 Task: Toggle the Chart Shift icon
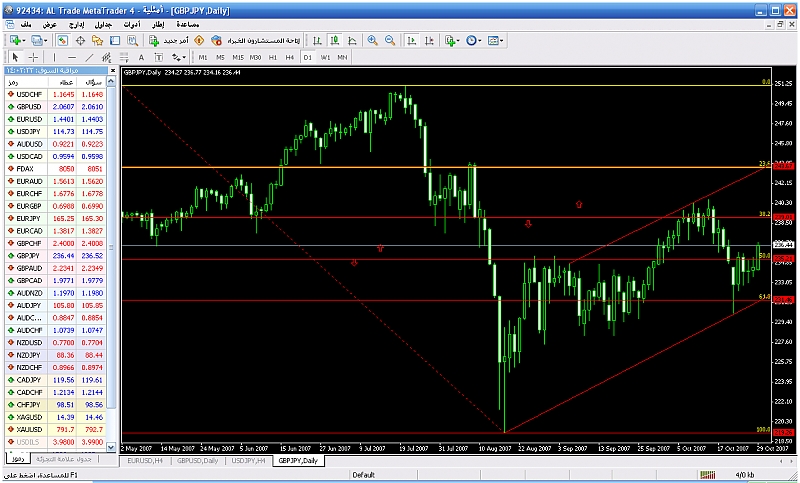pos(429,40)
